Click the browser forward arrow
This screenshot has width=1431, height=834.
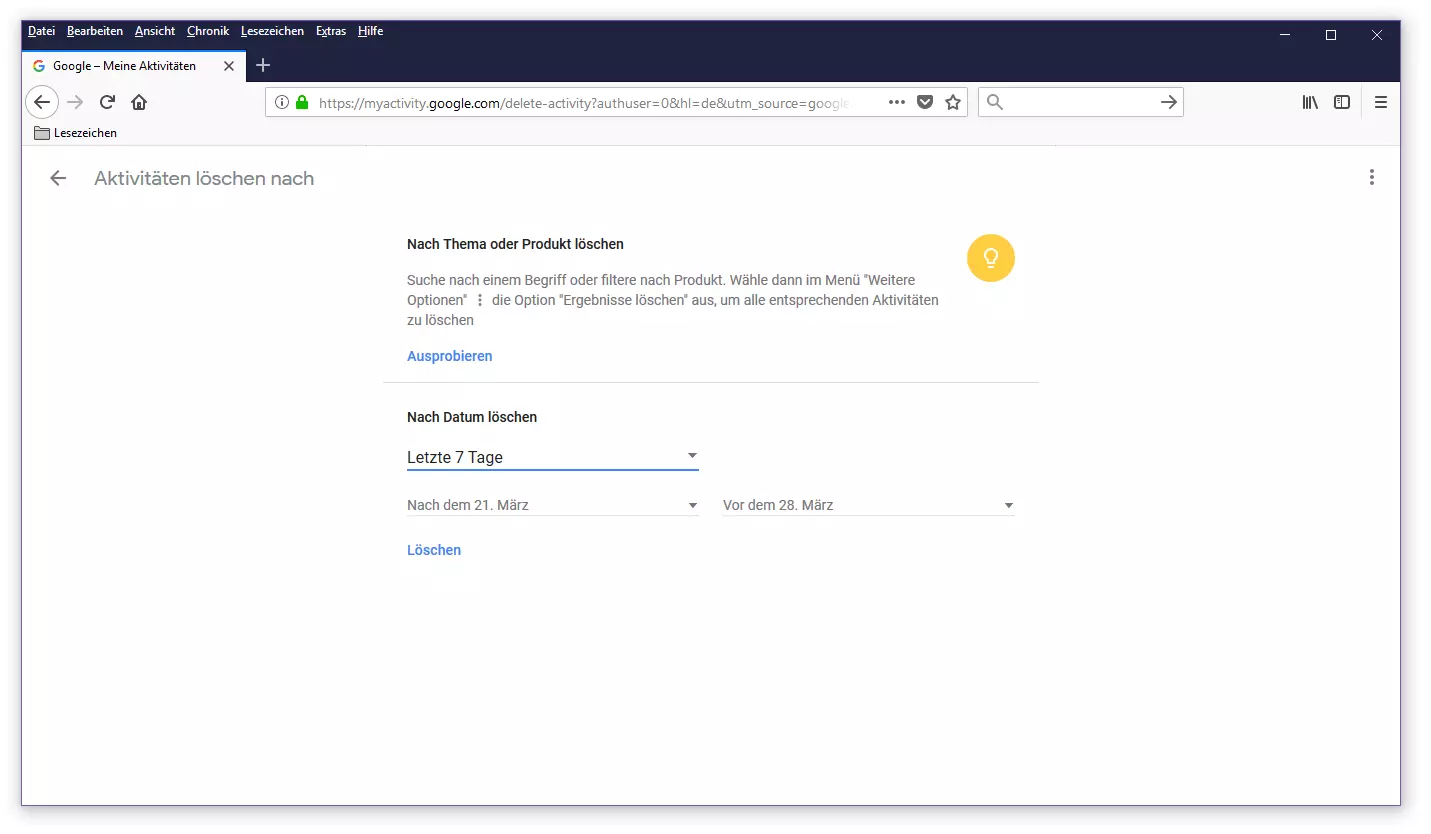coord(75,102)
